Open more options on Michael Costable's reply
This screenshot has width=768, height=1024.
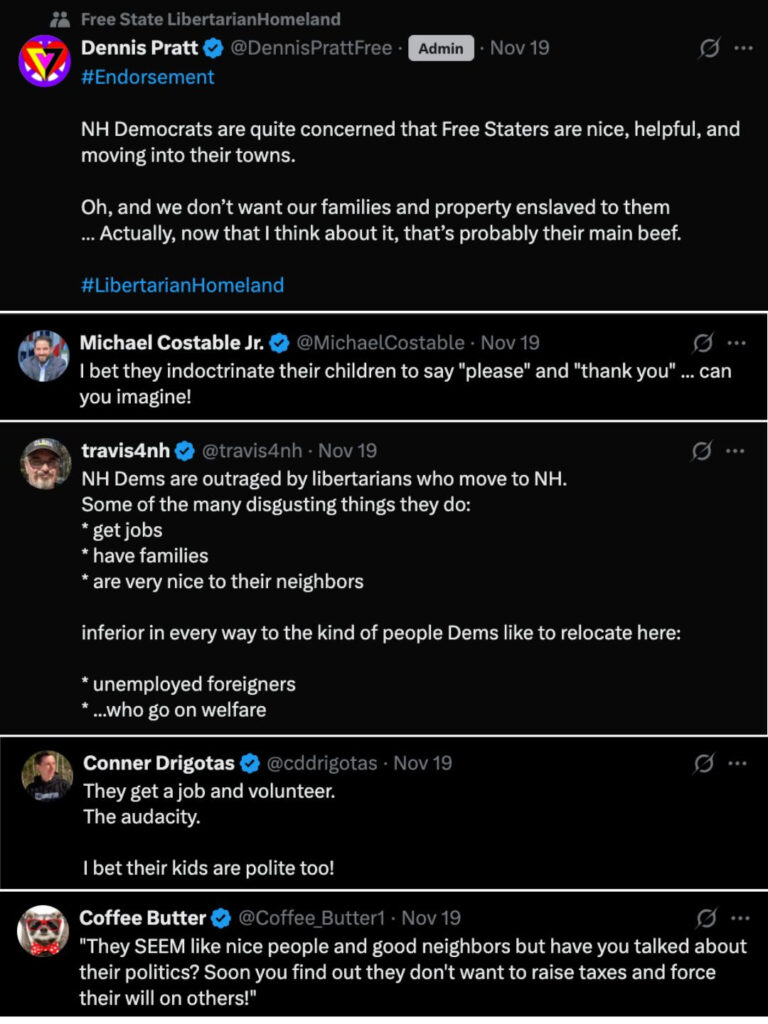coord(736,343)
